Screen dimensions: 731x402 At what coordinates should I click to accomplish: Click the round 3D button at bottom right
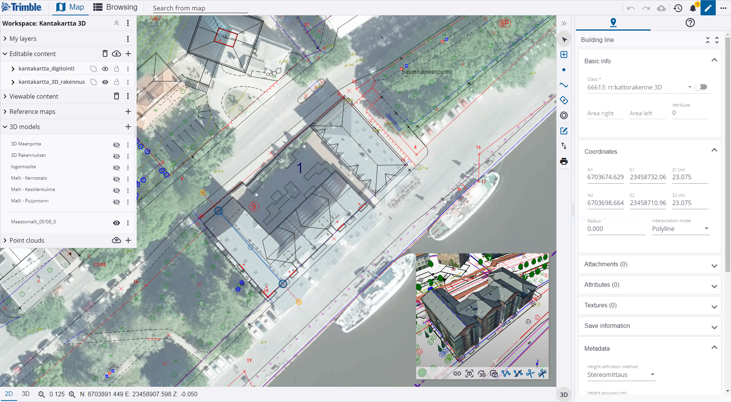click(564, 395)
